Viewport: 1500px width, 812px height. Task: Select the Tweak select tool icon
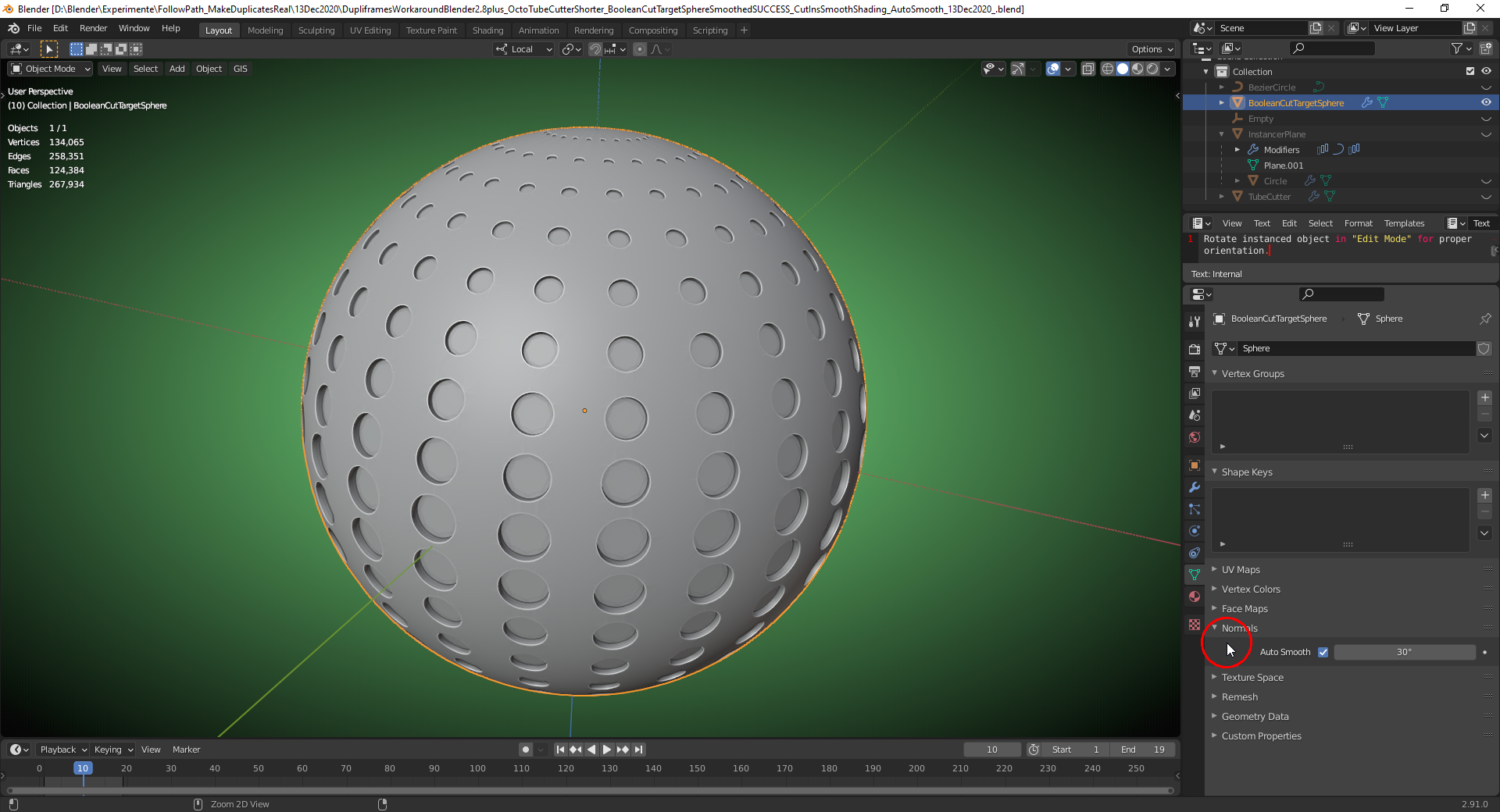[48, 49]
